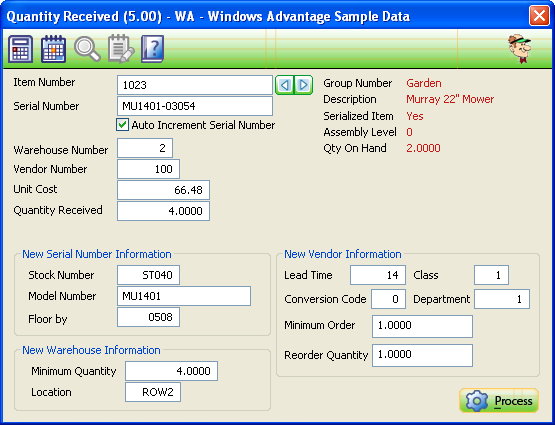
Task: Open the calculator tool icon
Action: tap(20, 49)
